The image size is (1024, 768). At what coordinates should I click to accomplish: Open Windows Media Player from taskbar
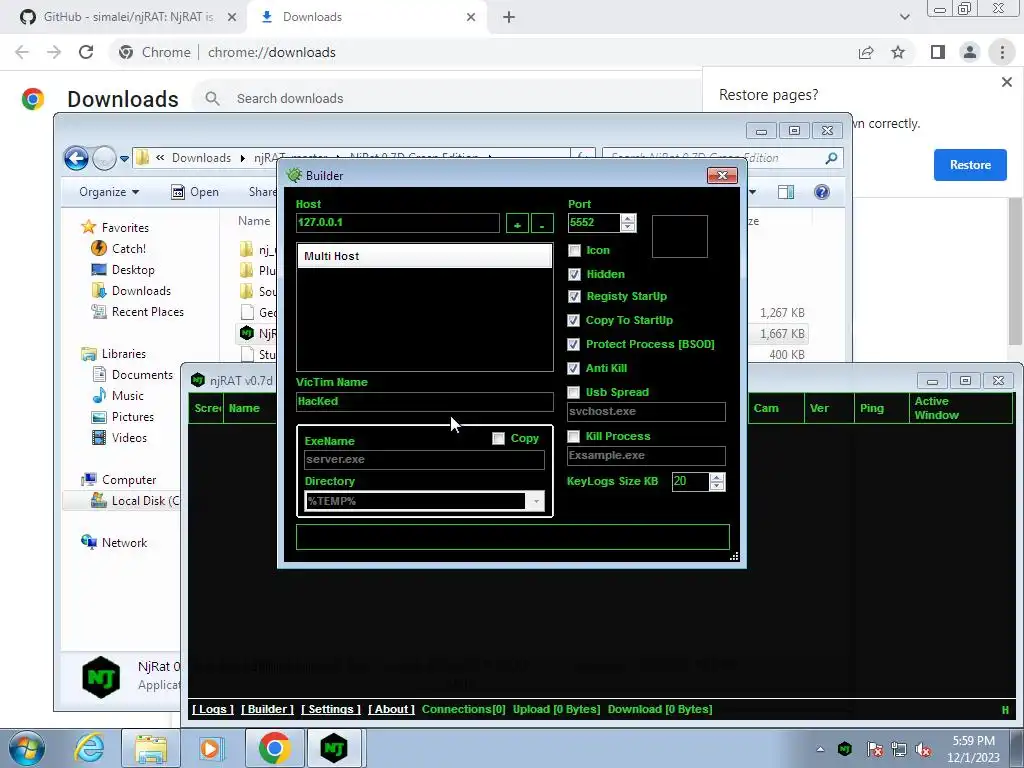(x=211, y=748)
